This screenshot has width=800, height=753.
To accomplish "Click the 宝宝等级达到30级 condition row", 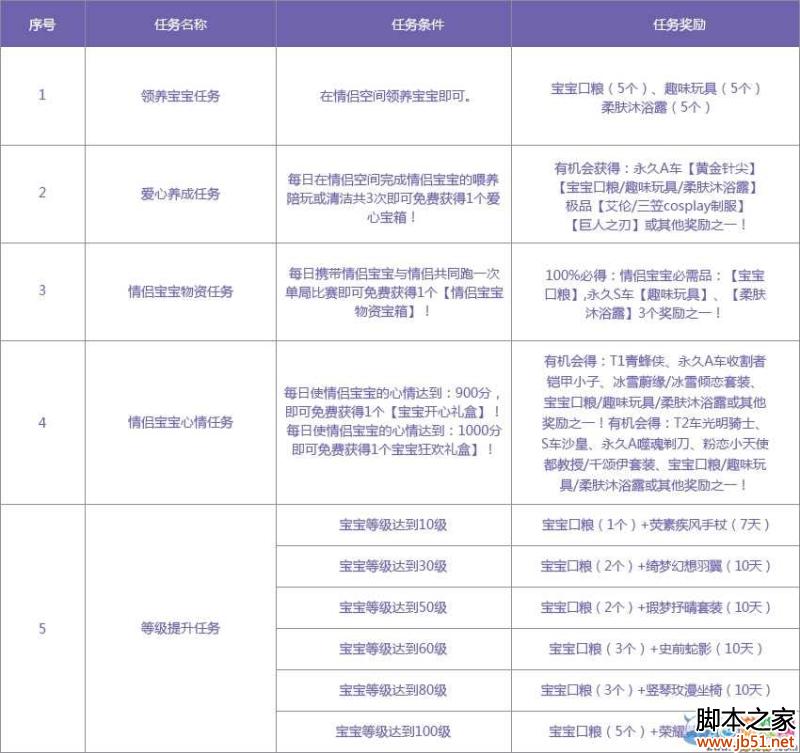I will 393,566.
